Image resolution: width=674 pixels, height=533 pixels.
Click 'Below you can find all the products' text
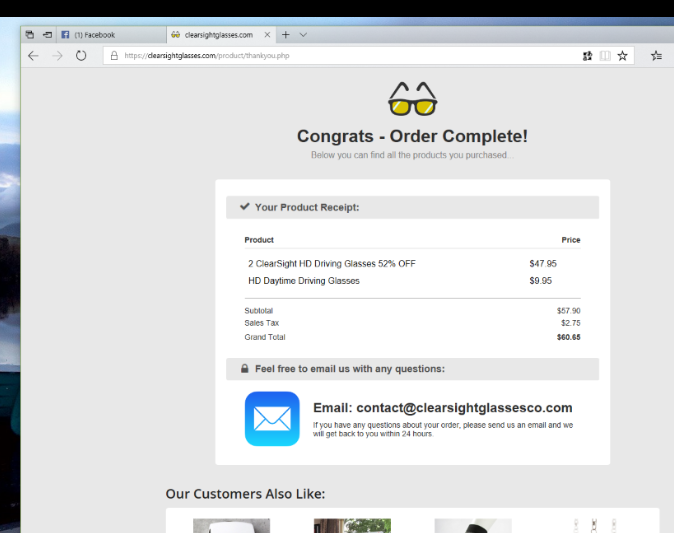(x=412, y=155)
